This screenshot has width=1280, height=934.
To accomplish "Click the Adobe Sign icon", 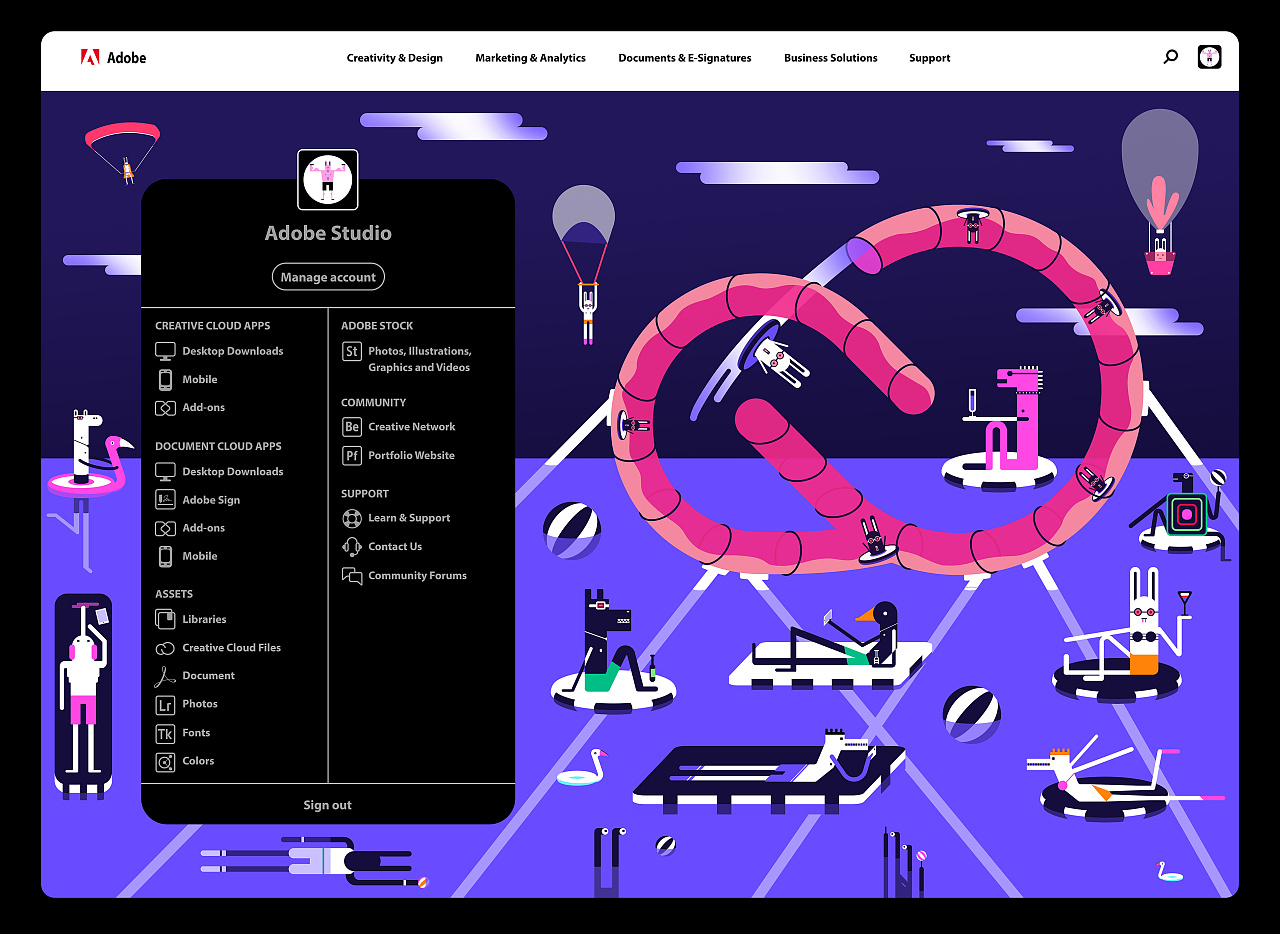I will 165,500.
